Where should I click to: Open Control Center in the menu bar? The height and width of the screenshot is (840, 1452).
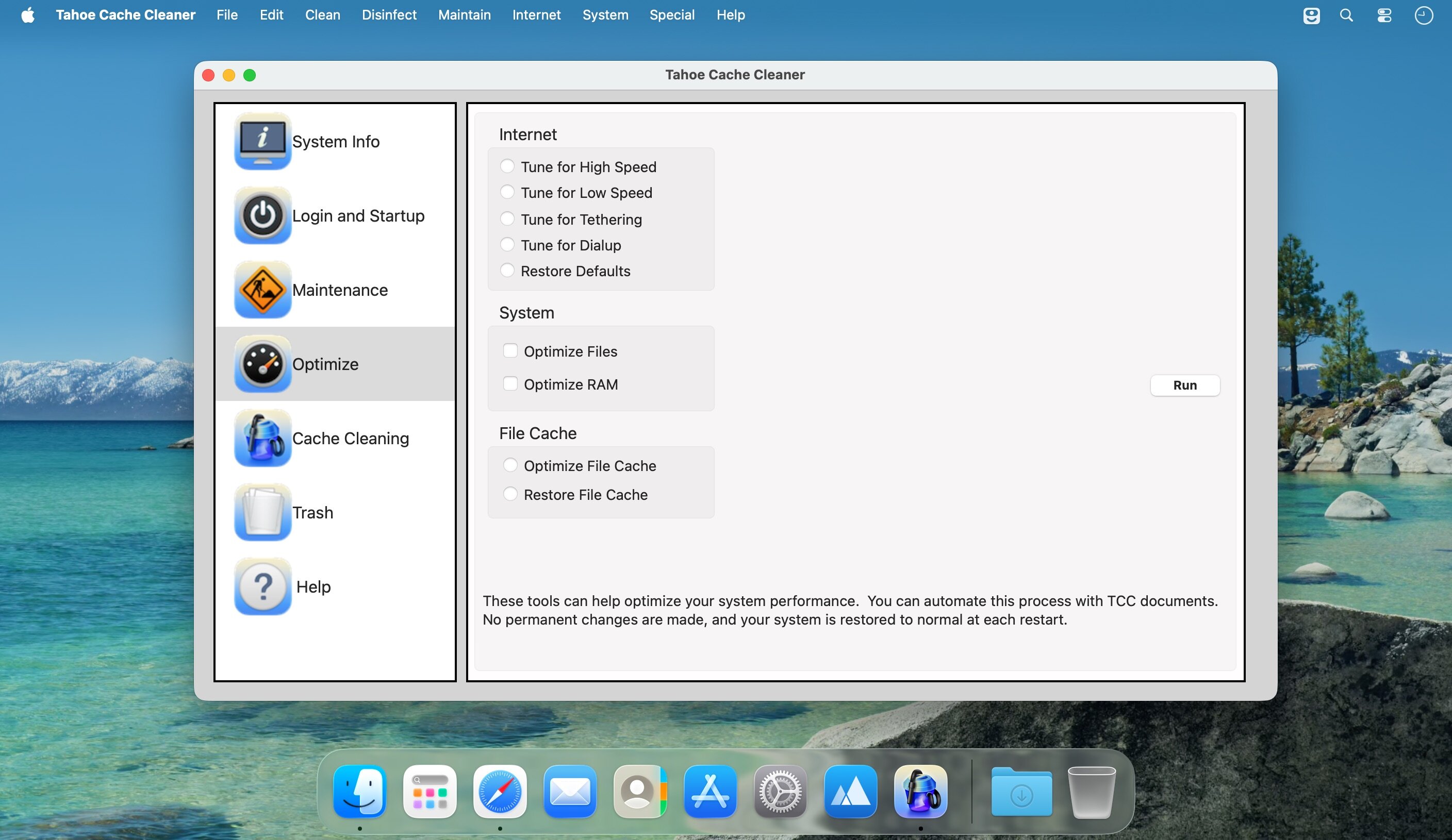pos(1384,15)
